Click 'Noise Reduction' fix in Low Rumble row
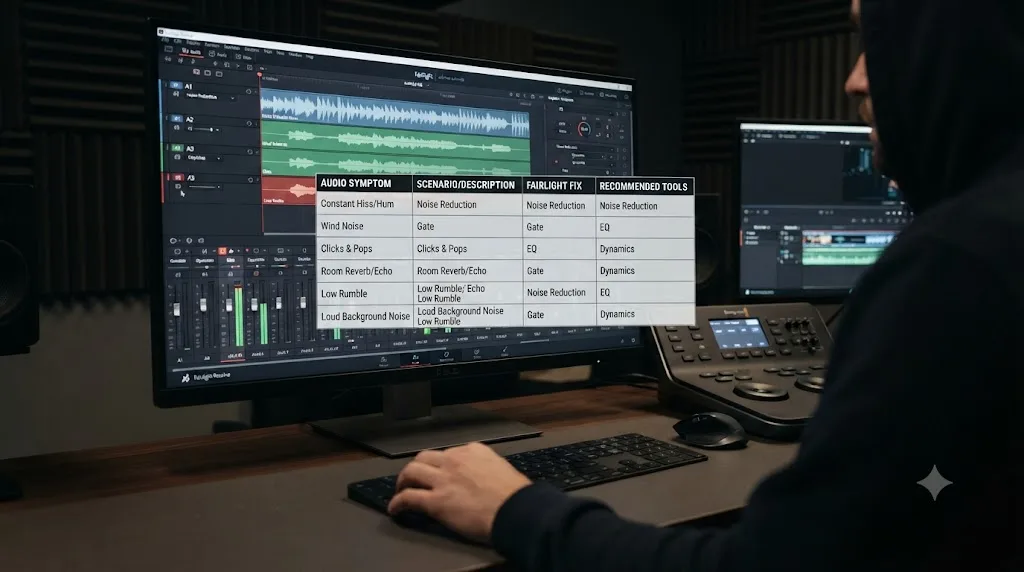 click(x=556, y=293)
